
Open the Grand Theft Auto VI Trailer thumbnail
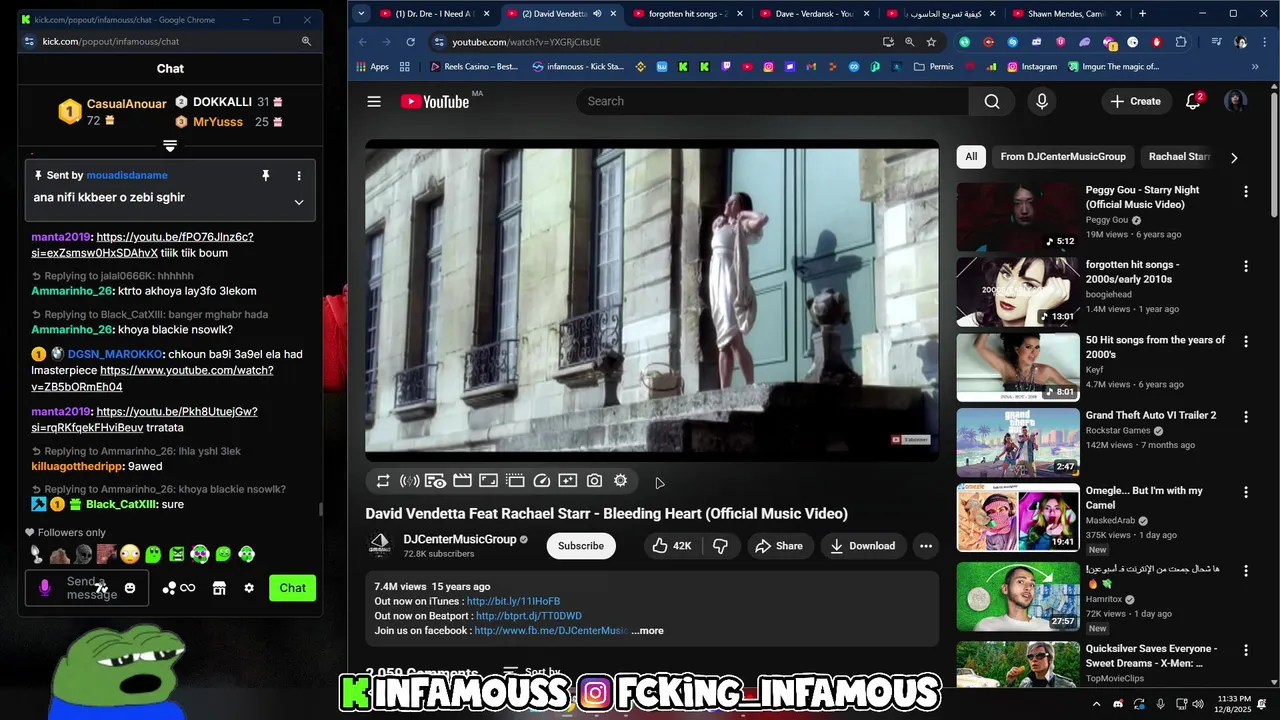pyautogui.click(x=1018, y=442)
